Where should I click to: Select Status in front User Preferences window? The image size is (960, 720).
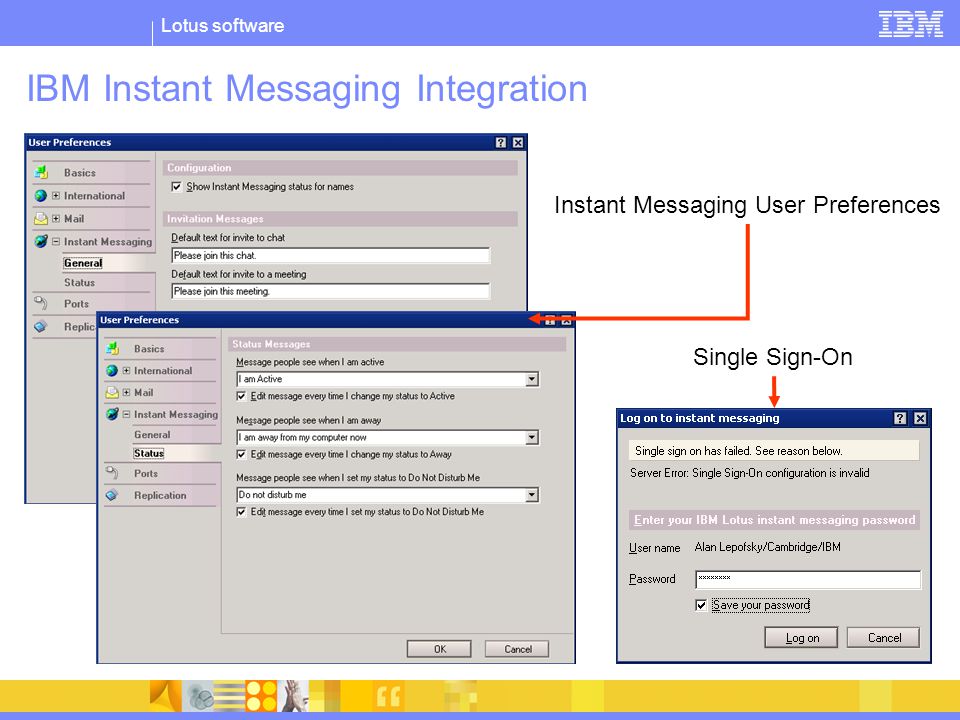point(149,453)
